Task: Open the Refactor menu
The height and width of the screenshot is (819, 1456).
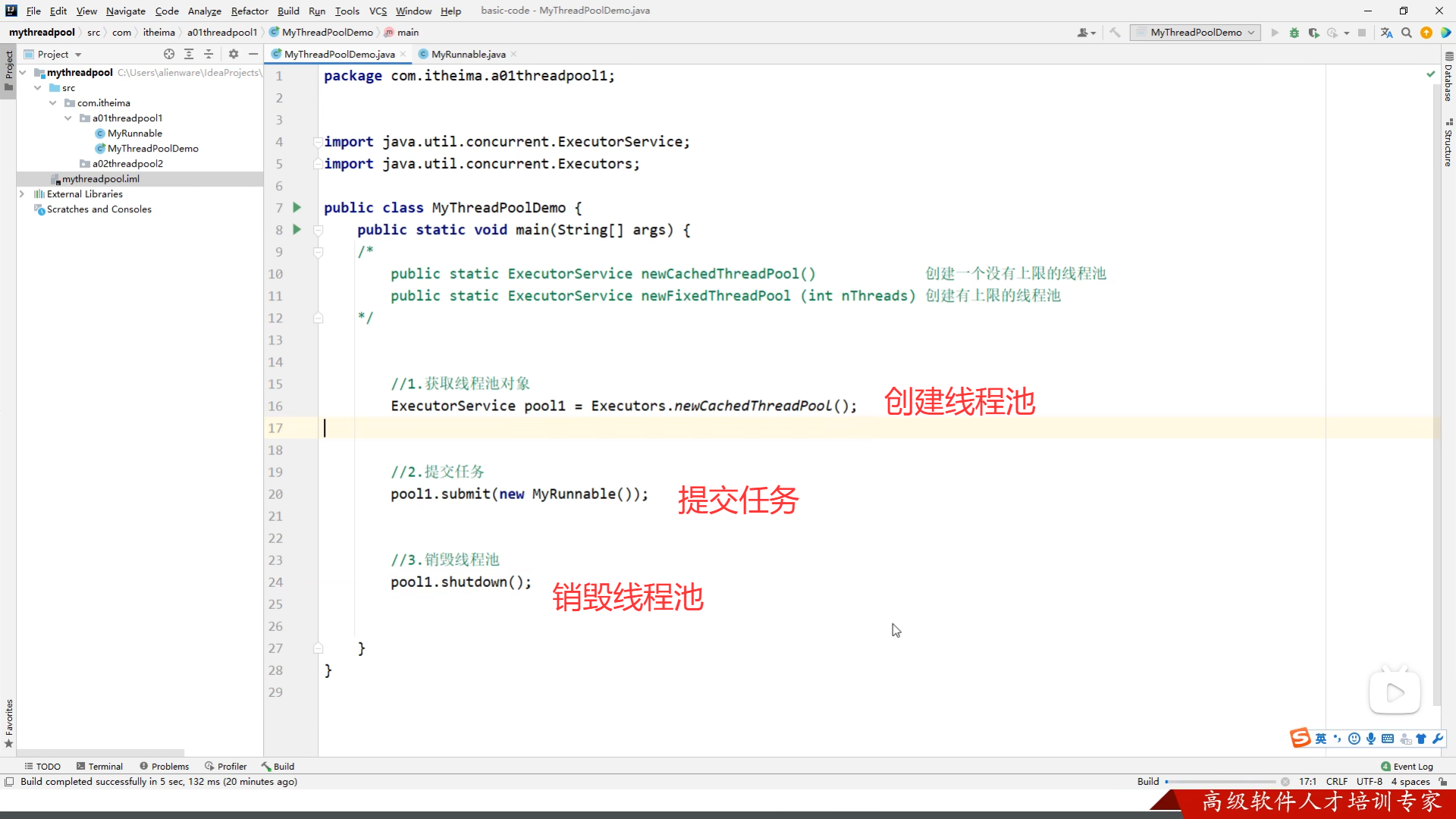Action: (249, 11)
